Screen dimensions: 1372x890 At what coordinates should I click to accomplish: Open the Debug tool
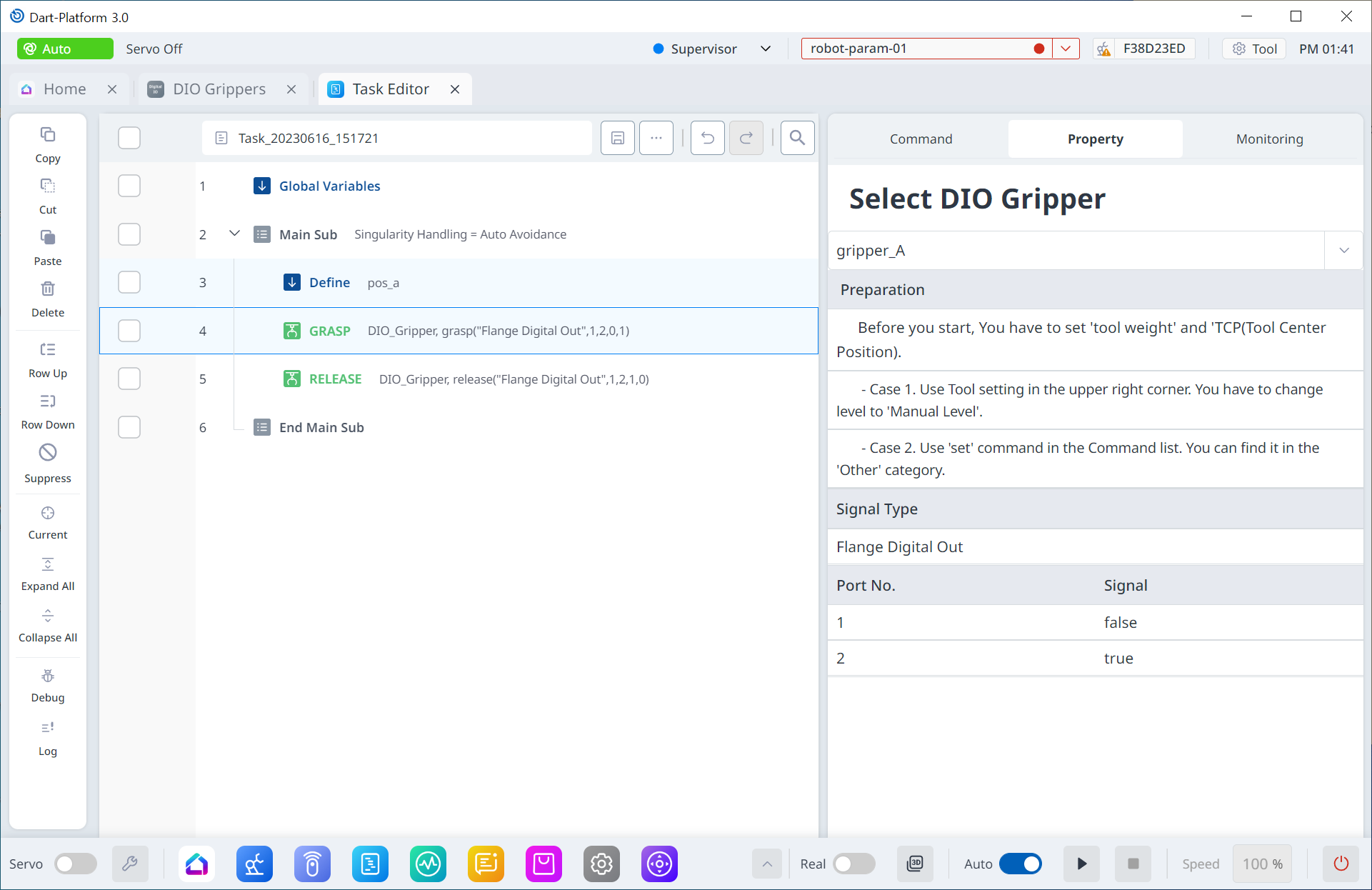click(x=48, y=685)
